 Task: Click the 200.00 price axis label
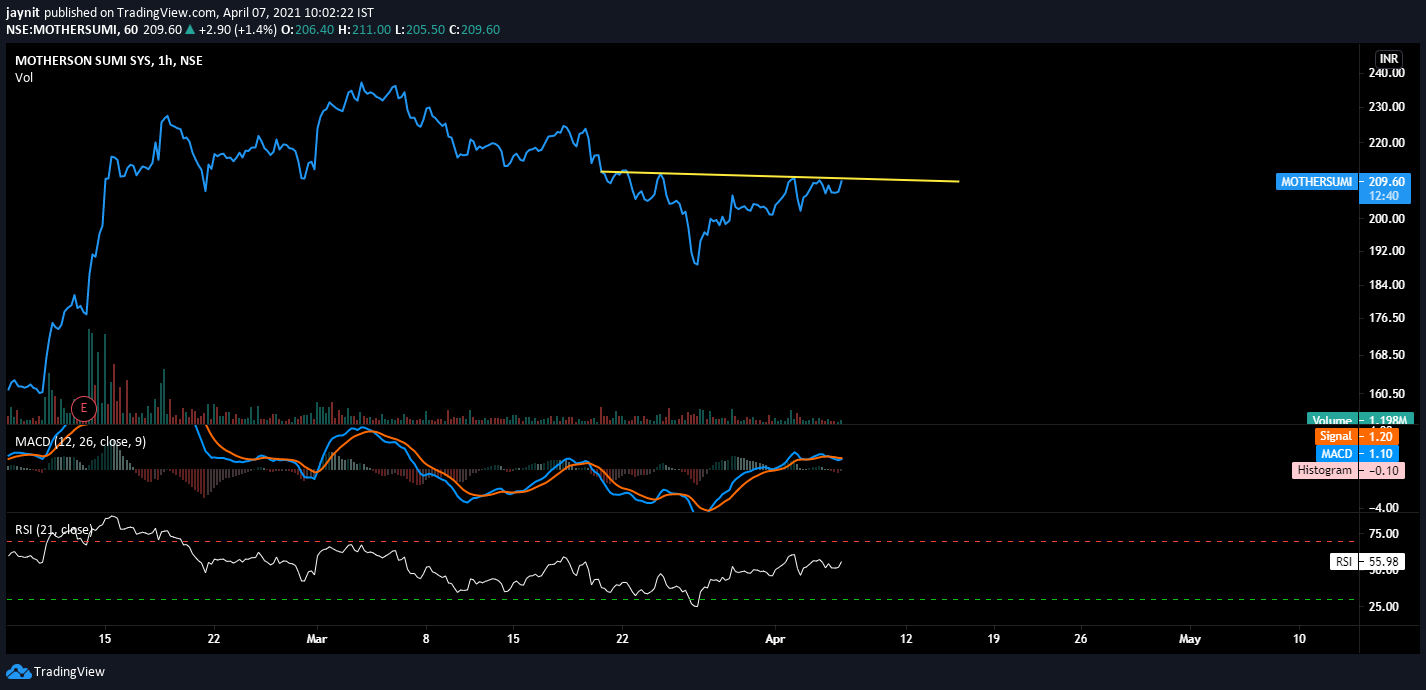click(1387, 219)
